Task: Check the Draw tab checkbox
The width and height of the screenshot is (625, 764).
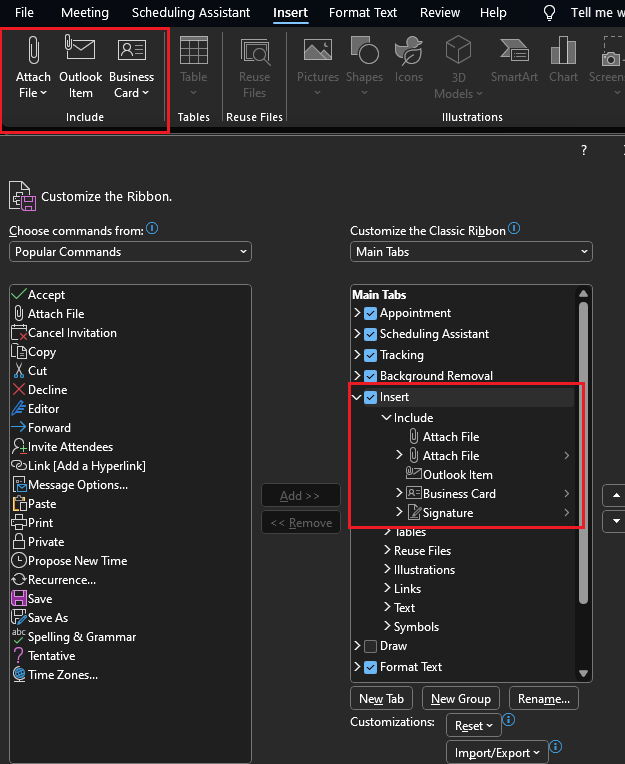Action: pos(370,646)
